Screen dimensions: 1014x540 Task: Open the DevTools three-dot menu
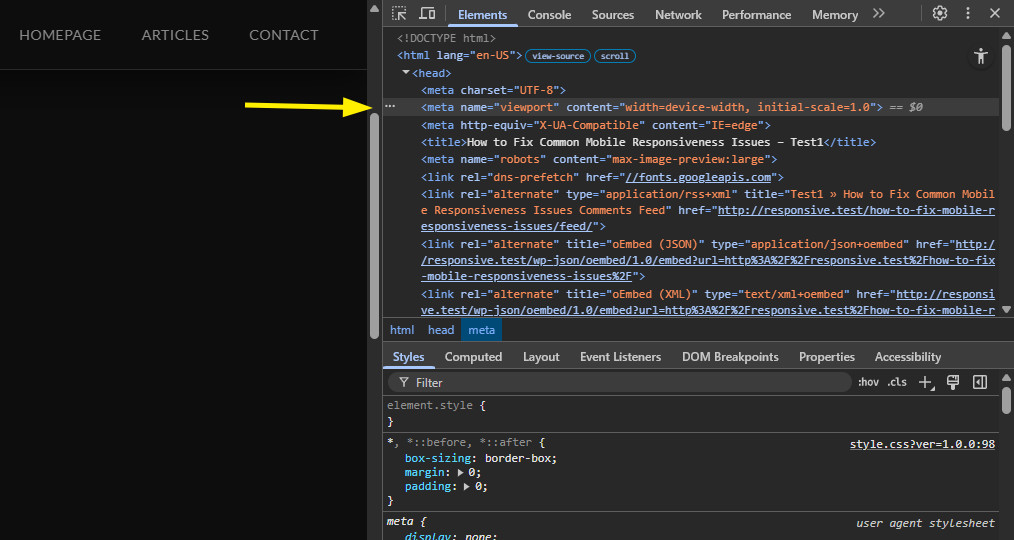click(967, 14)
